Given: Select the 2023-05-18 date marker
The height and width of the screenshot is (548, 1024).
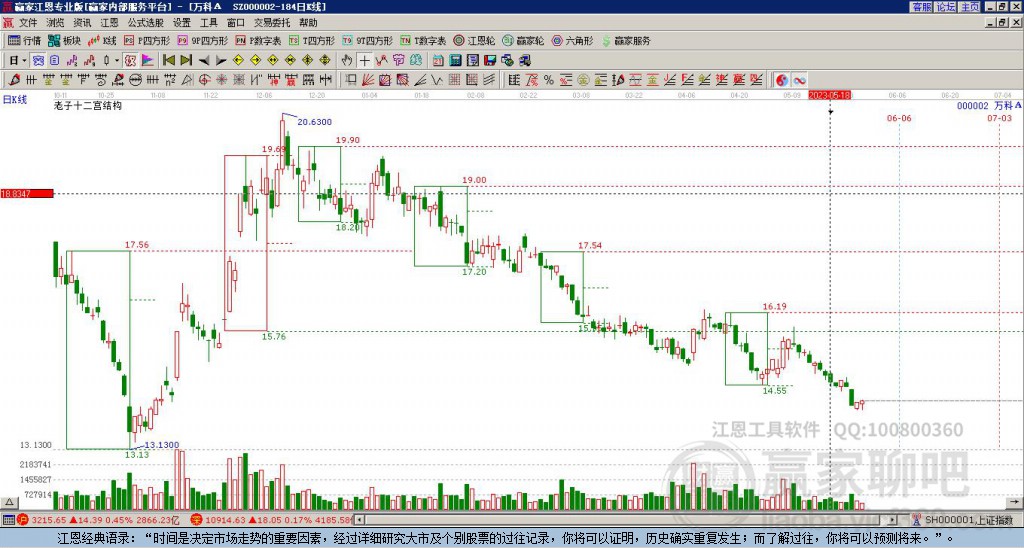Looking at the screenshot, I should coord(829,95).
